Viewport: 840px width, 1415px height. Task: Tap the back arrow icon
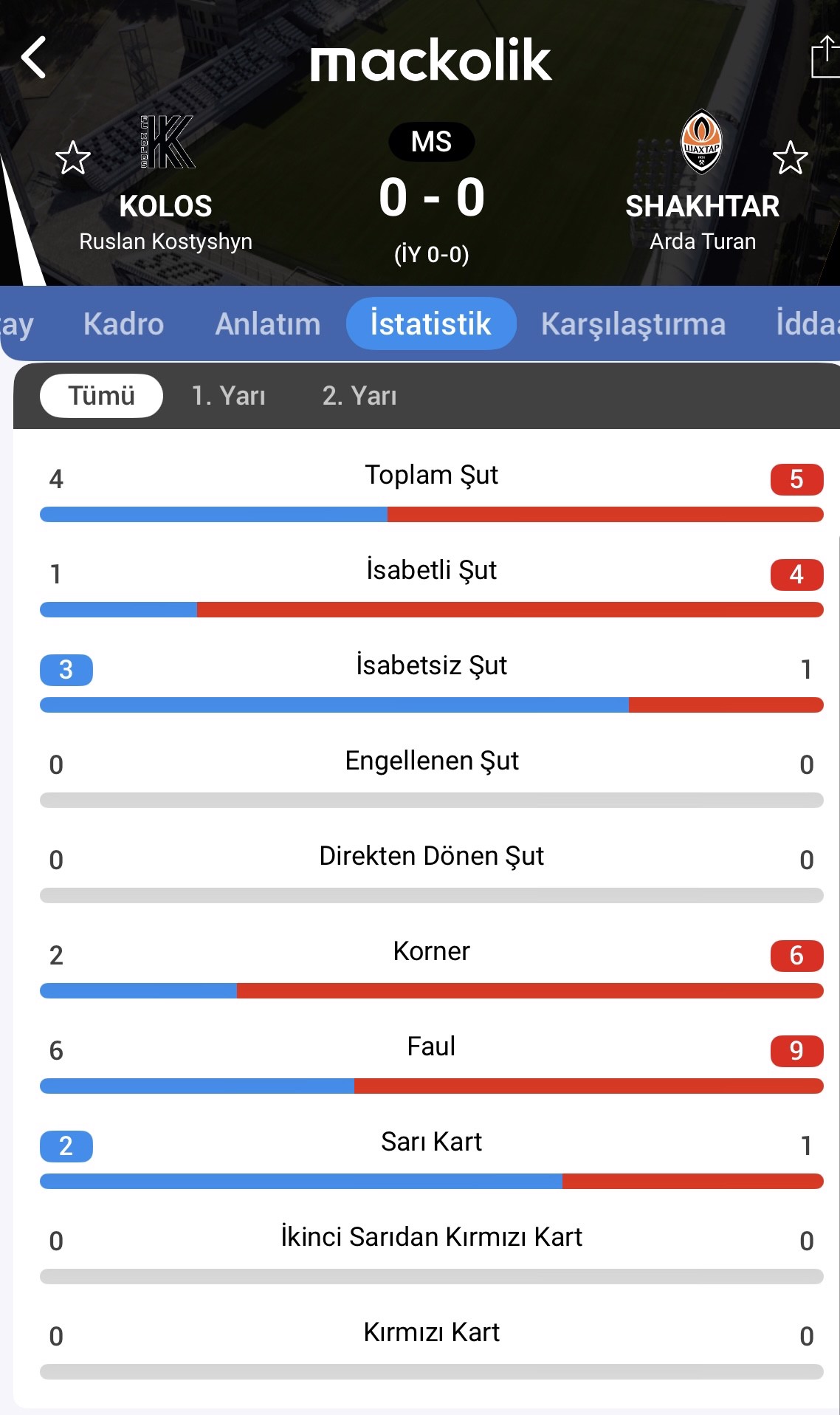coord(34,58)
